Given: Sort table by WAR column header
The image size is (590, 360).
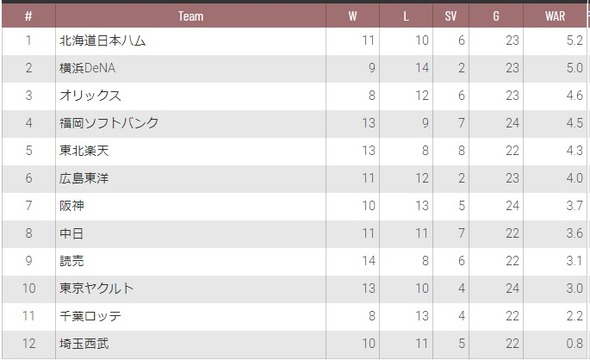Looking at the screenshot, I should [555, 16].
